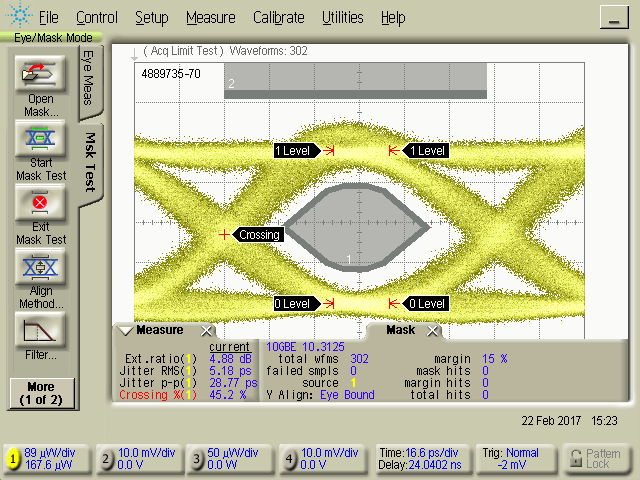
Task: Click the Pattern Lock icon button
Action: [596, 459]
